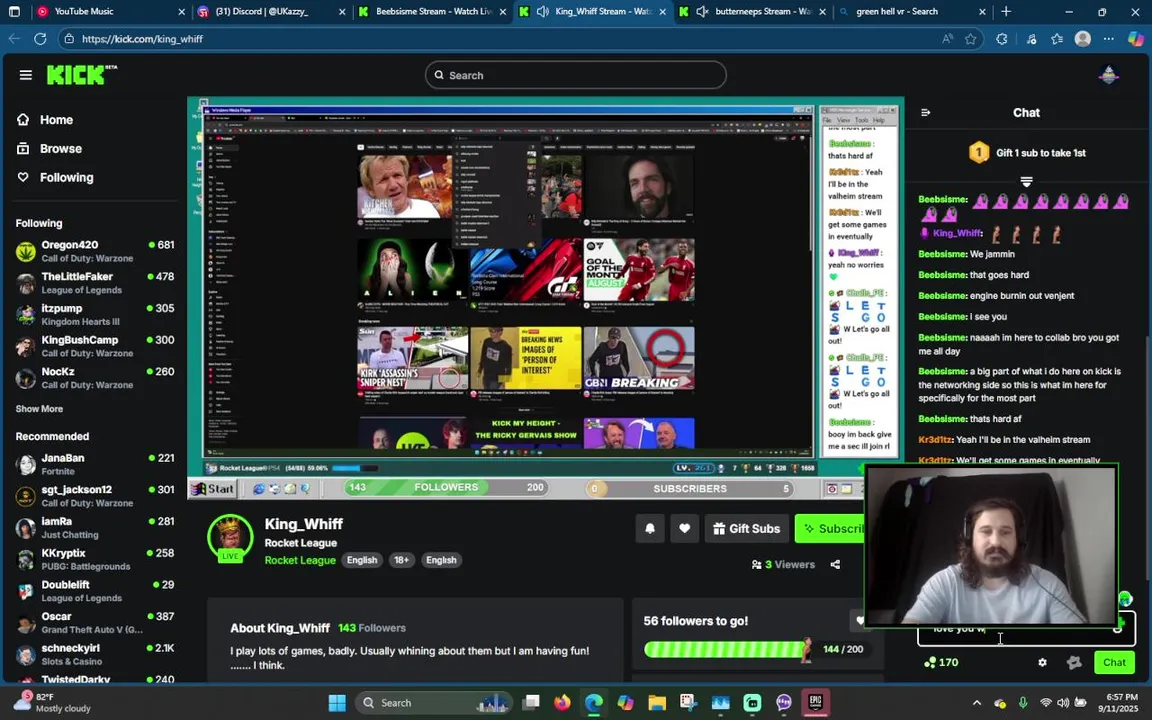Screen dimensions: 1152x720
Task: Switch to the butterneeps Stream tab
Action: (x=753, y=12)
